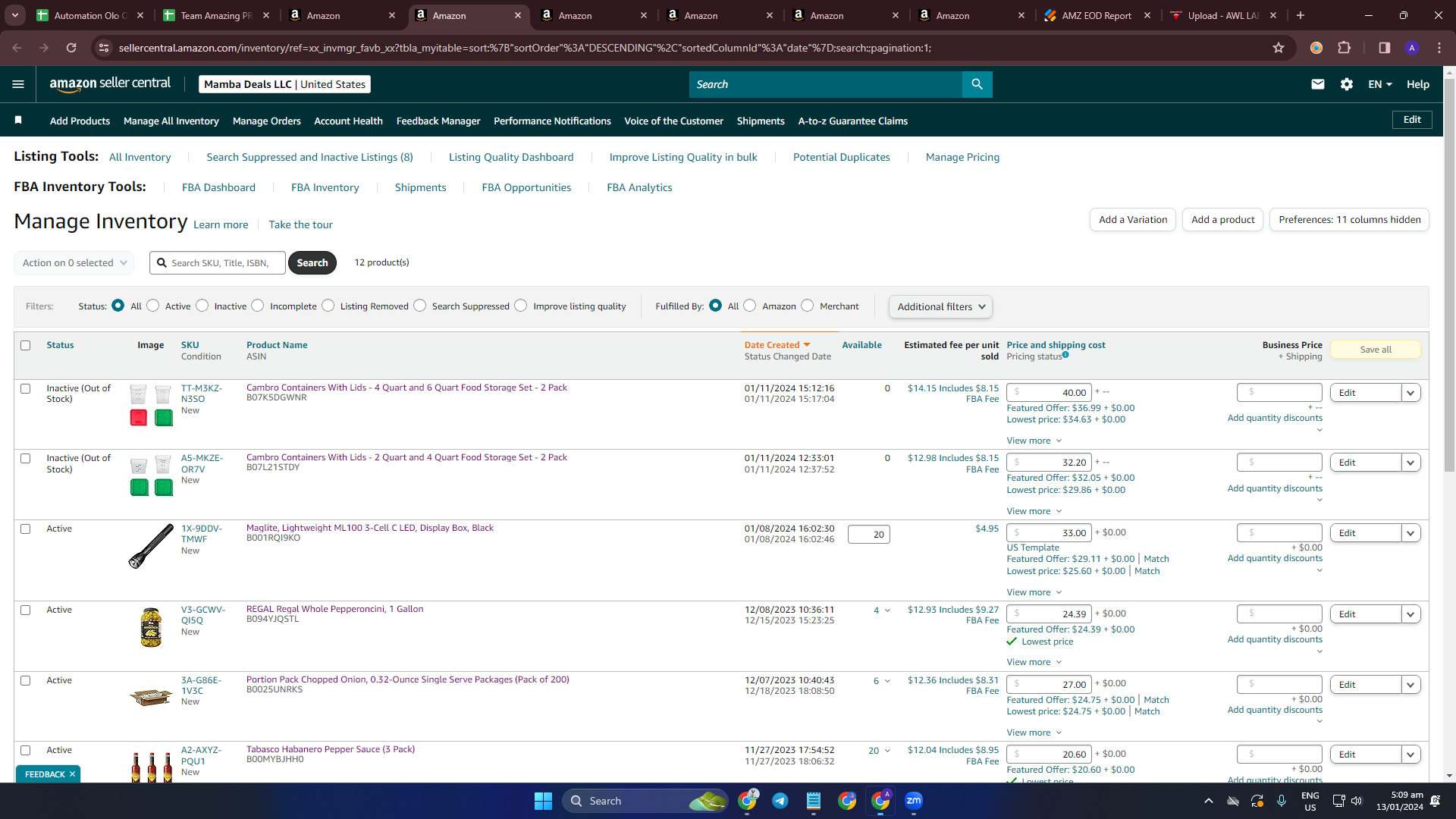
Task: Sort by the Date Created column
Action: pos(777,345)
